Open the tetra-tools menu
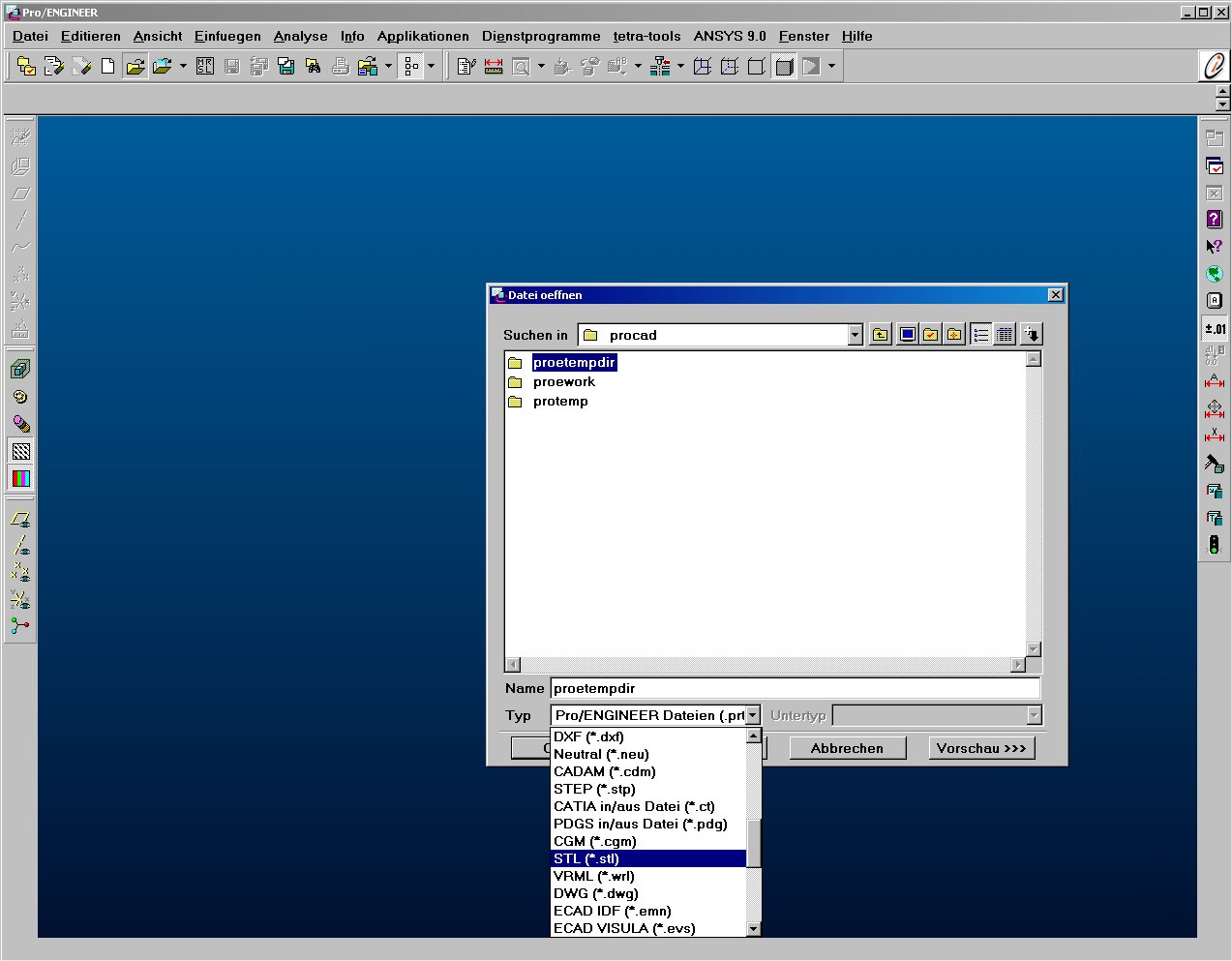 646,36
